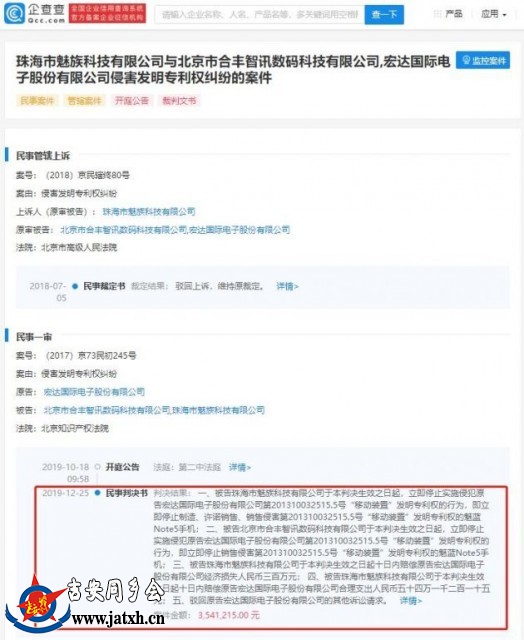Image resolution: width=524 pixels, height=640 pixels.
Task: Select the 管辖案件 tag
Action: click(84, 100)
